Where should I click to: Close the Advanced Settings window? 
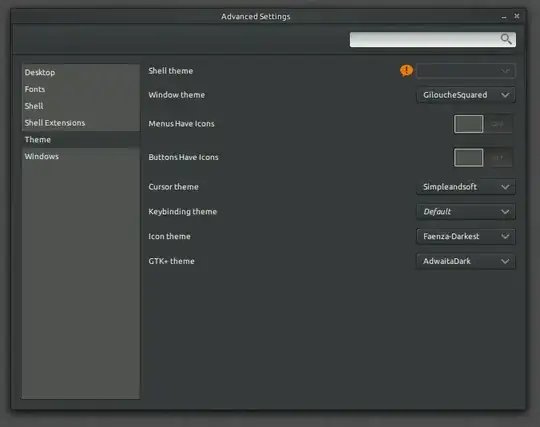[517, 16]
